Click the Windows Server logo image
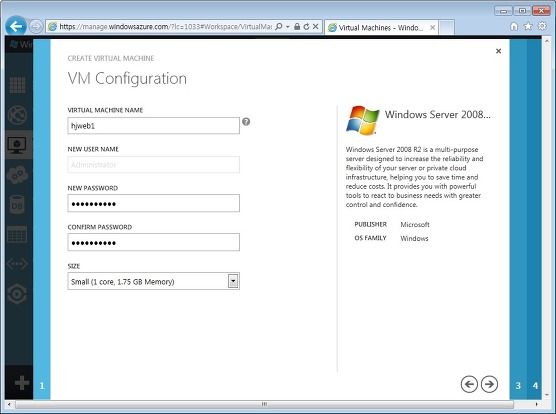 click(362, 120)
